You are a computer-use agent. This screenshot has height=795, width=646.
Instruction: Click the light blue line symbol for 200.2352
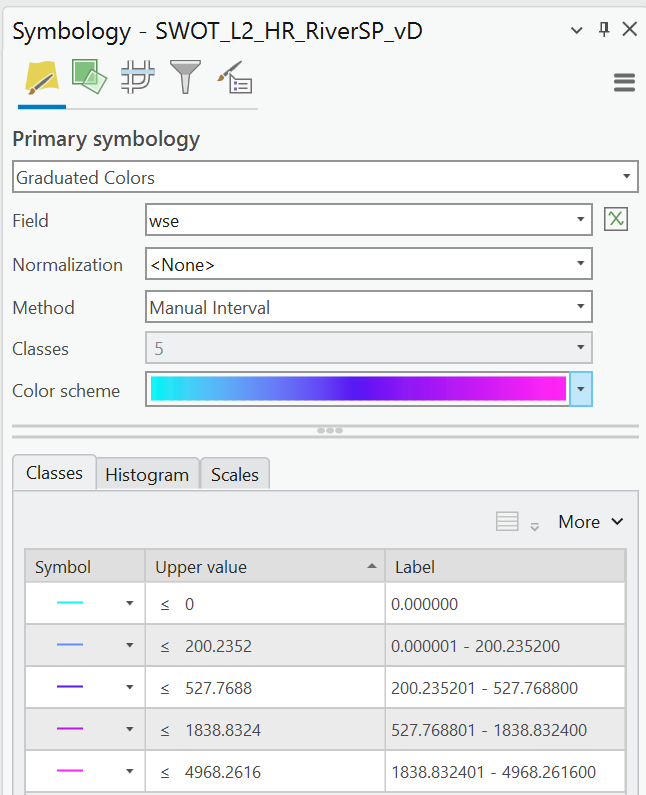[x=70, y=645]
